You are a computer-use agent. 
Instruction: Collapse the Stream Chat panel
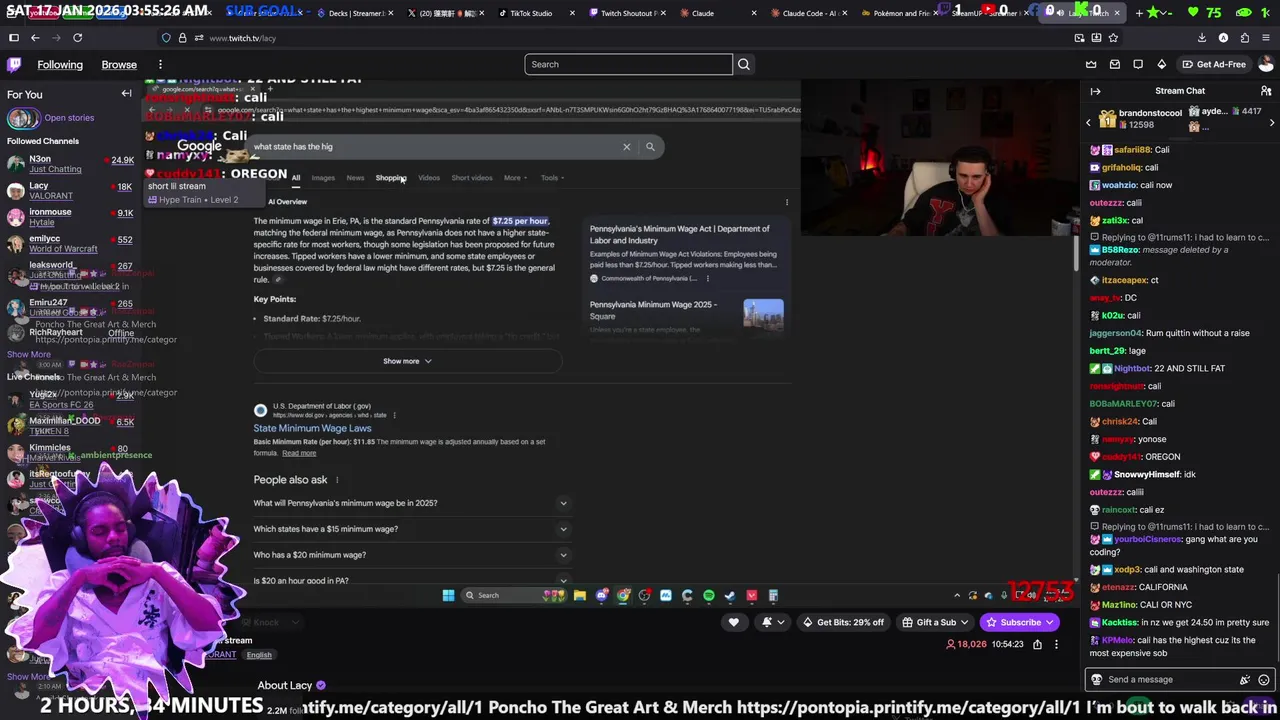[1095, 91]
